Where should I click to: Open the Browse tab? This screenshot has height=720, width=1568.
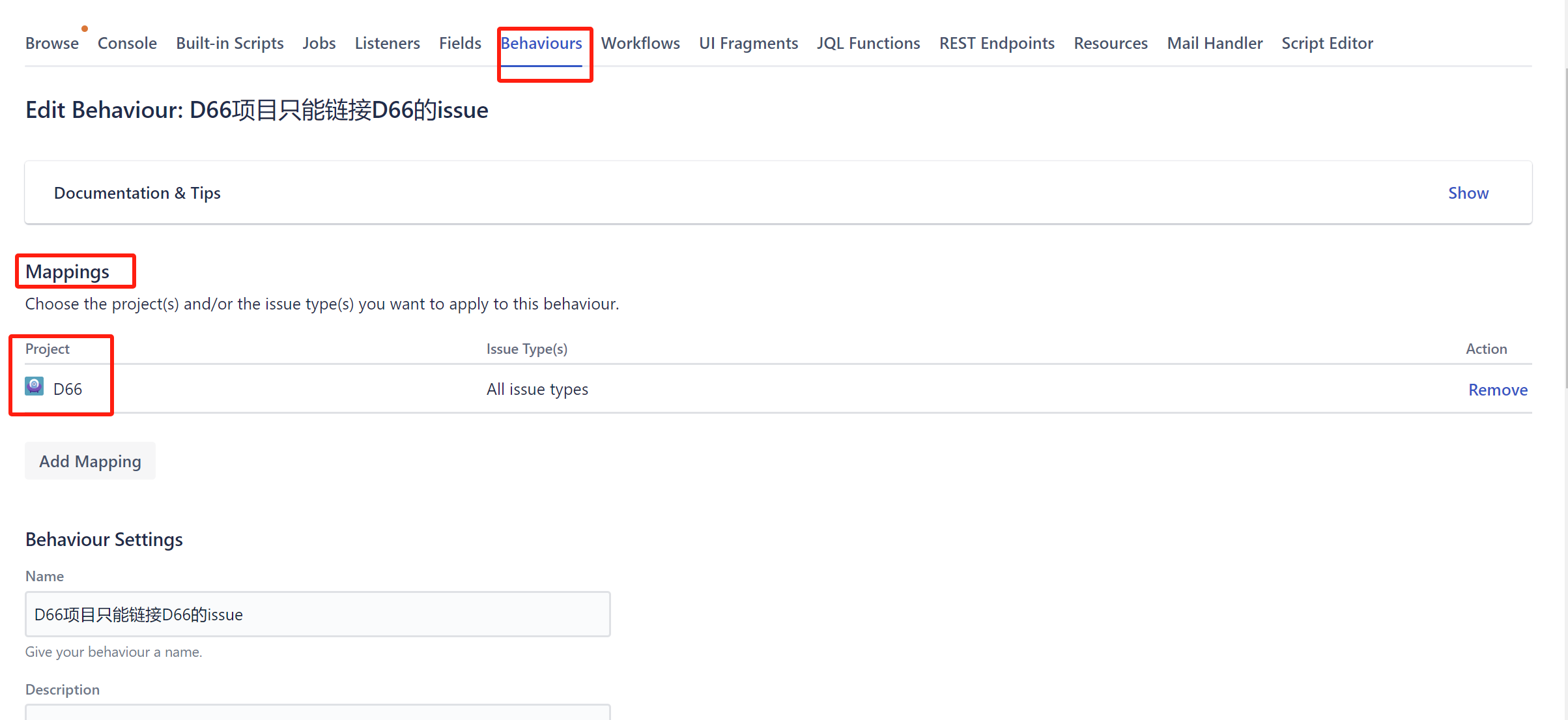(x=52, y=43)
